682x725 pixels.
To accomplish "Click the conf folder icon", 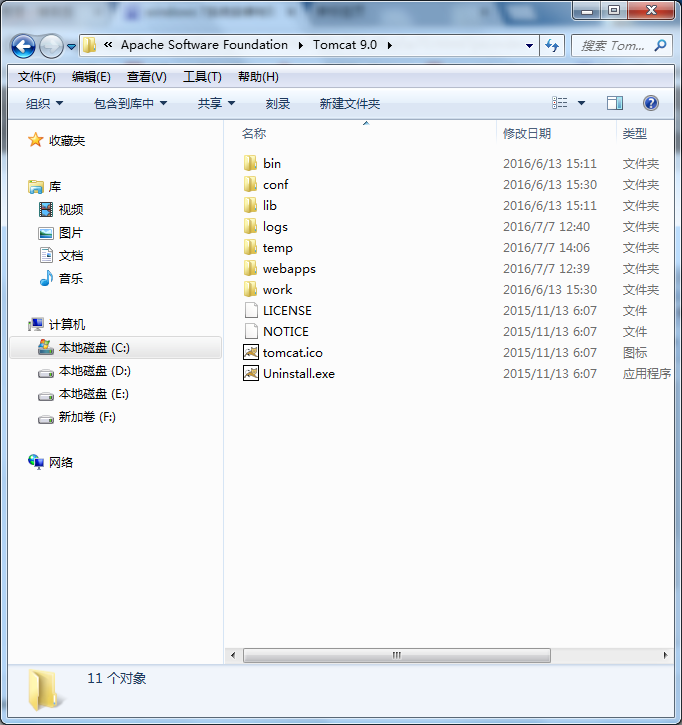I will pos(250,184).
